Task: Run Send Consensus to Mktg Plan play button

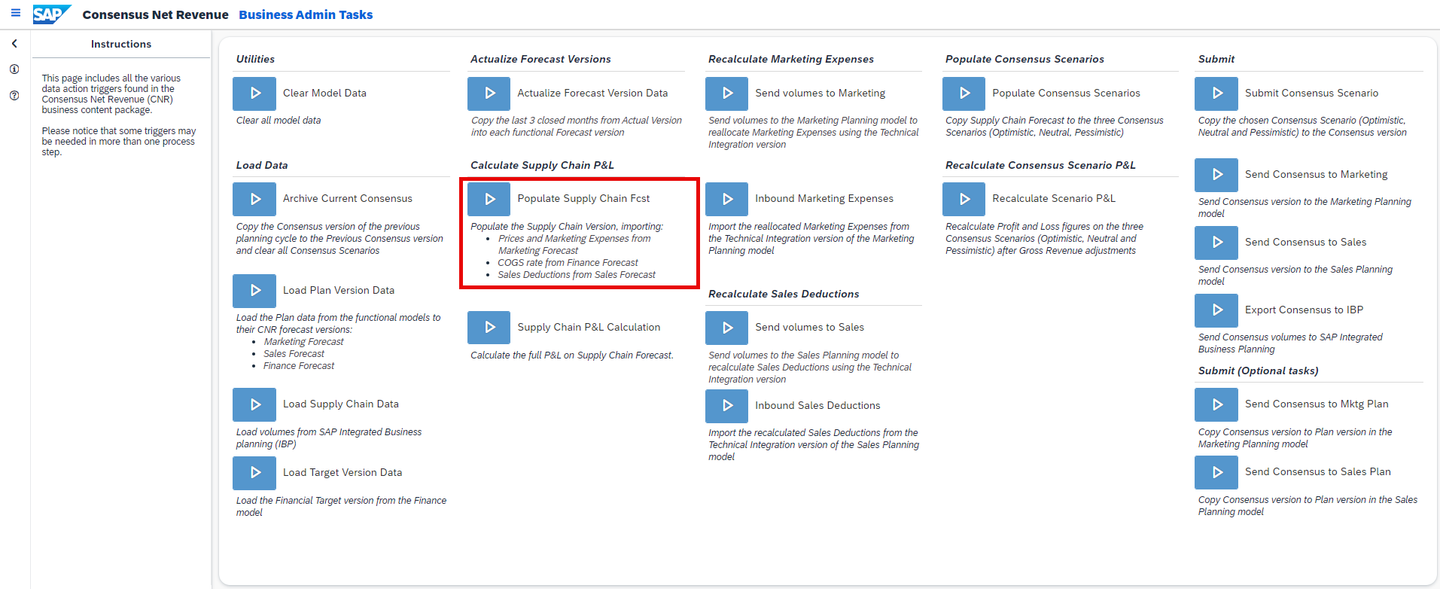Action: 1217,404
